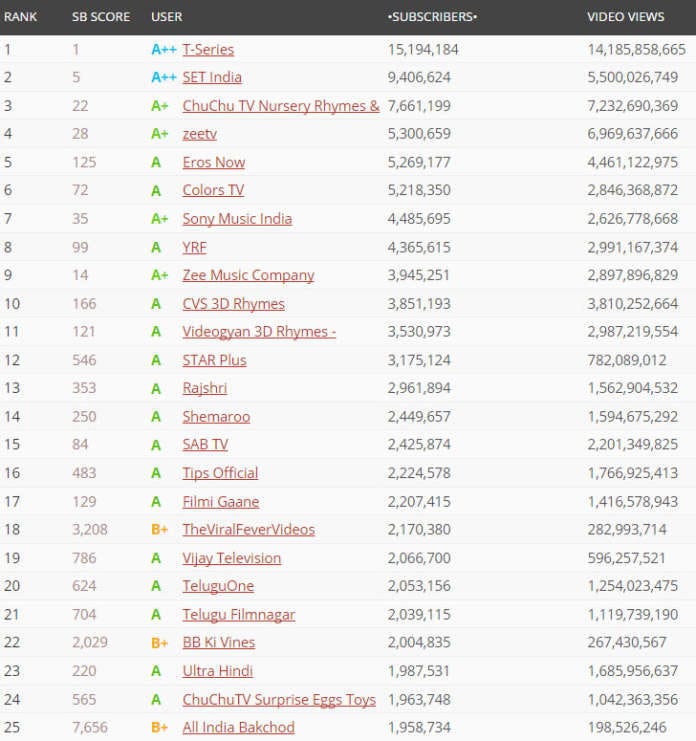Sort by the VIDEO VIEWS column header
The width and height of the screenshot is (696, 741).
point(626,17)
